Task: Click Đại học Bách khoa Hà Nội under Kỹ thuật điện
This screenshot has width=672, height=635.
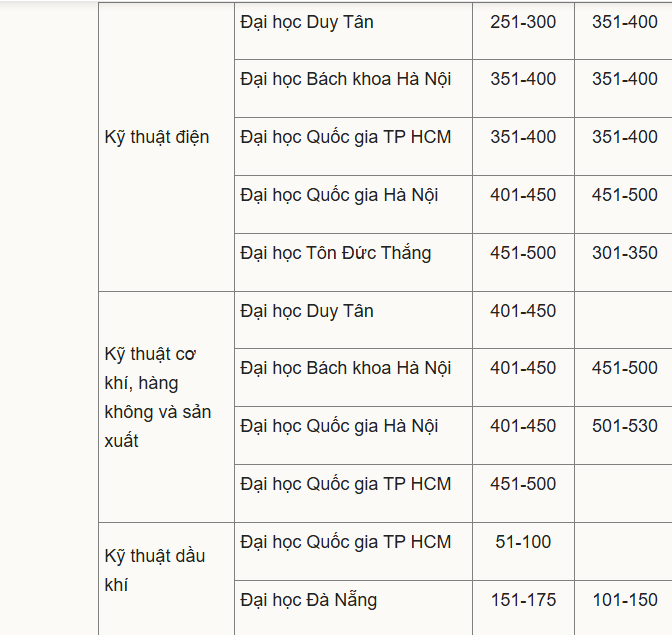Action: click(346, 79)
